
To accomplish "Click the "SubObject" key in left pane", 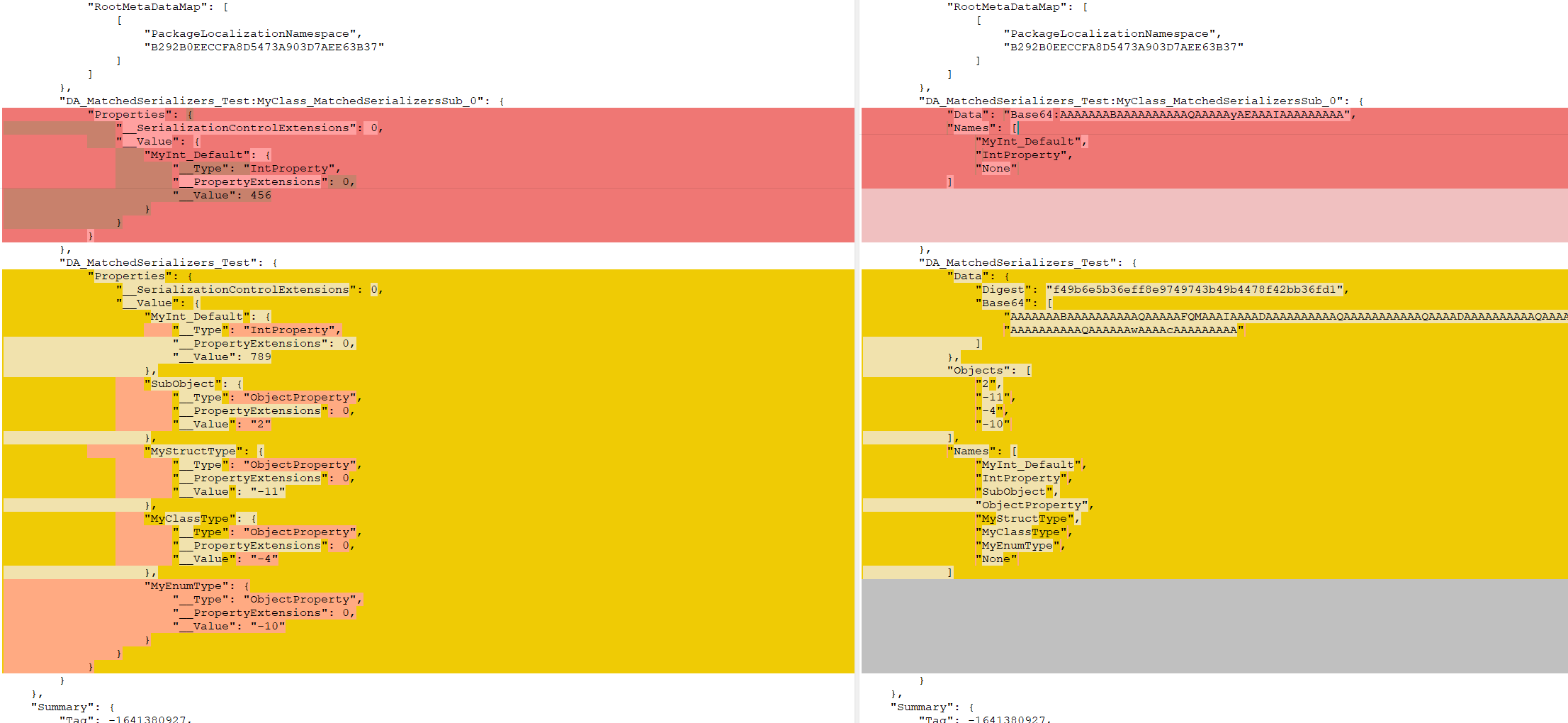I will (182, 384).
